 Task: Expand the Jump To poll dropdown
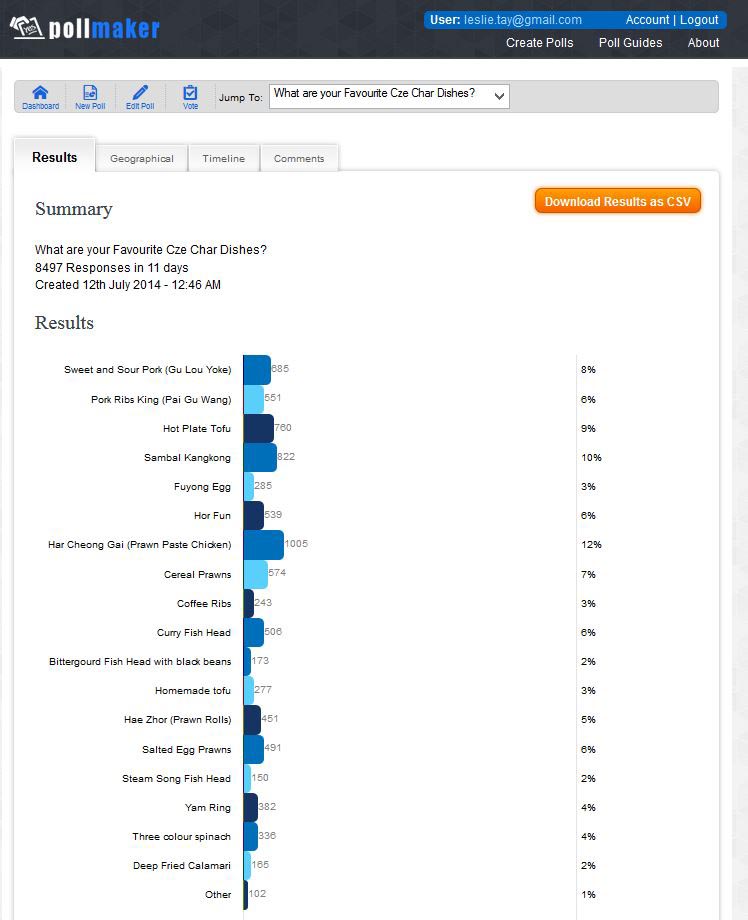coord(389,96)
